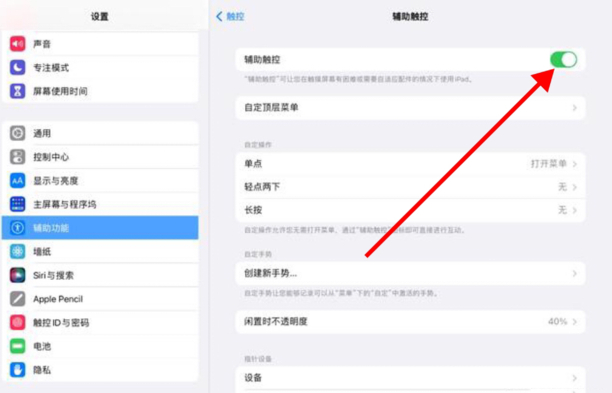Open the 长按 chevron
The image size is (612, 393).
coord(575,210)
